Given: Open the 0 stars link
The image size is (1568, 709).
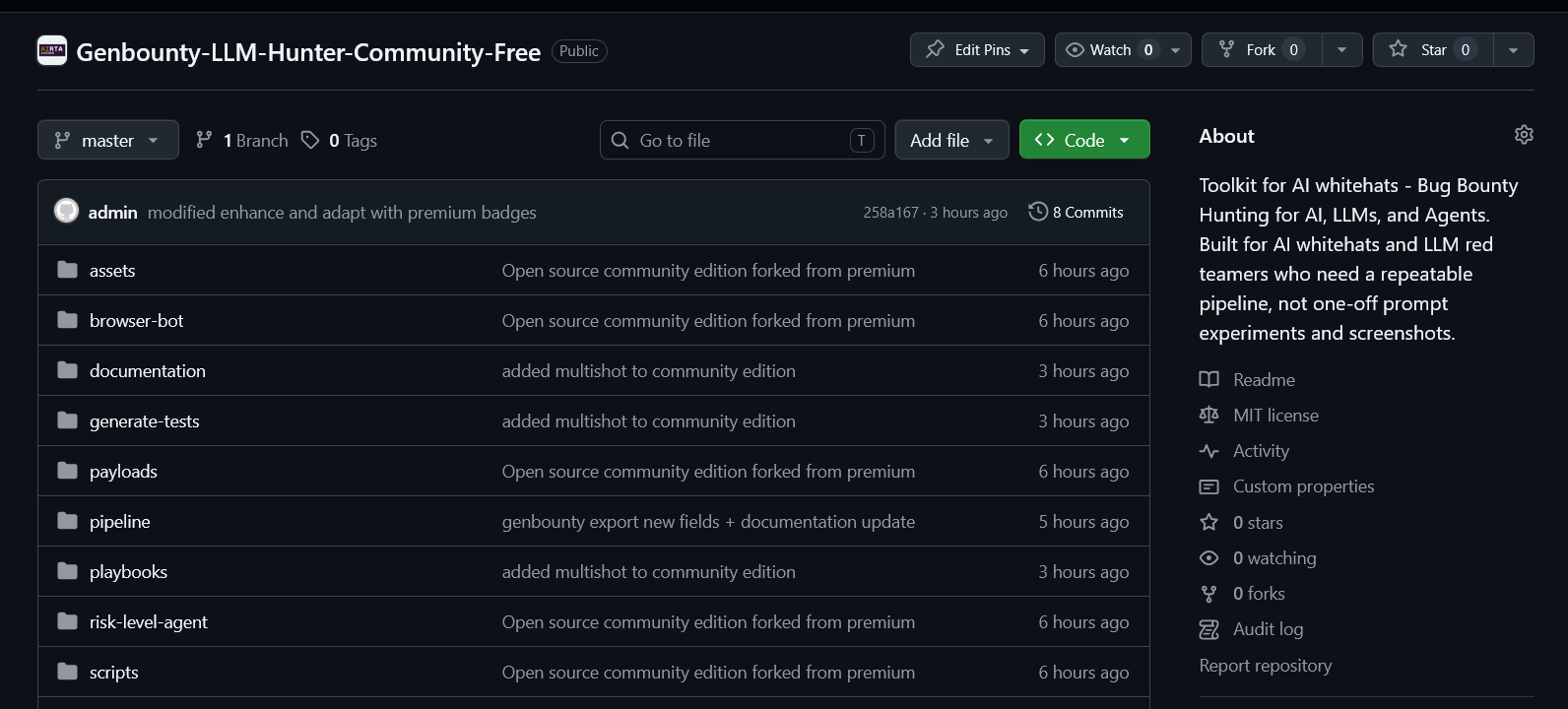Looking at the screenshot, I should click(x=1258, y=522).
